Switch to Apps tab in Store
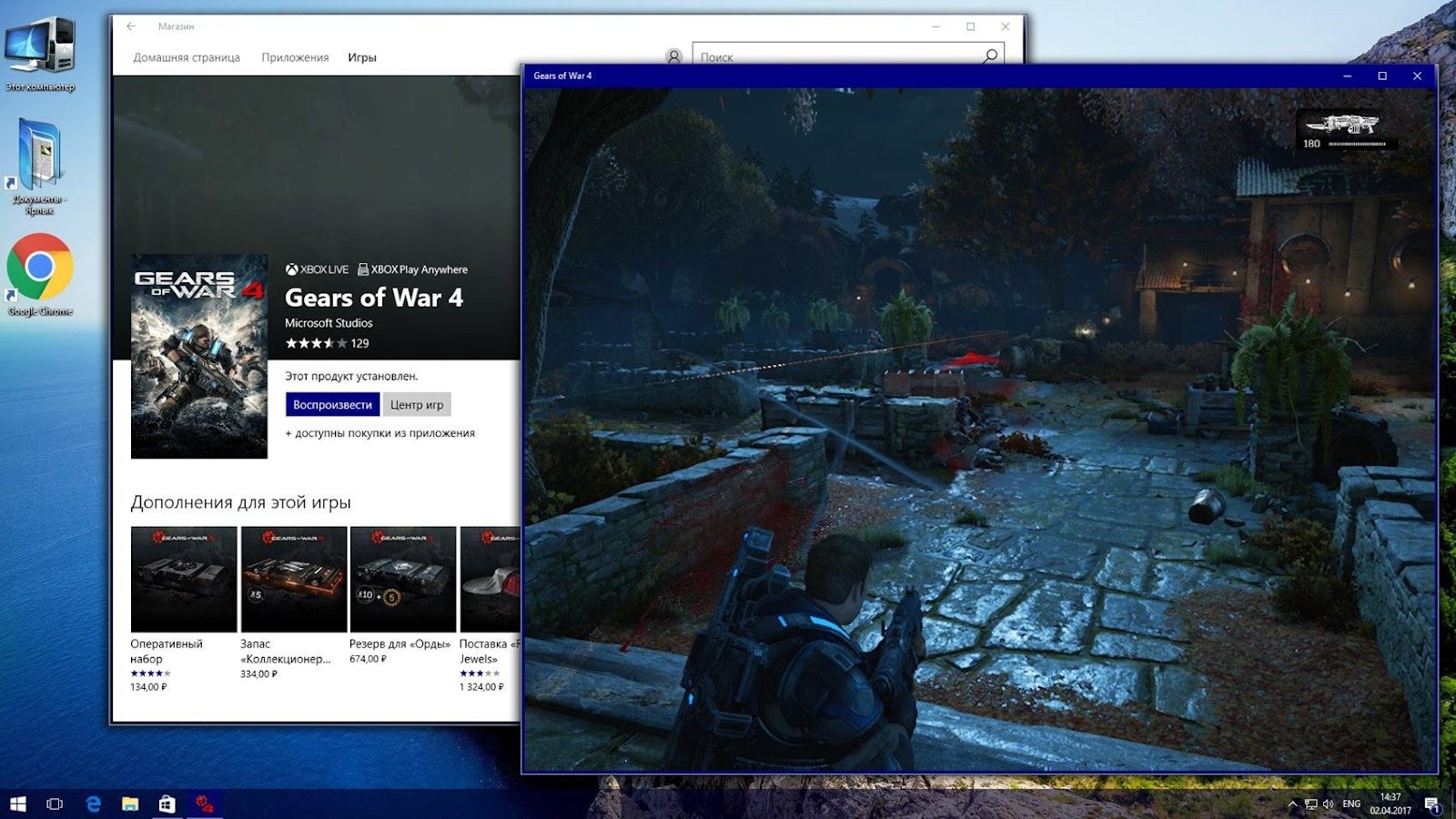Image resolution: width=1456 pixels, height=819 pixels. click(295, 57)
